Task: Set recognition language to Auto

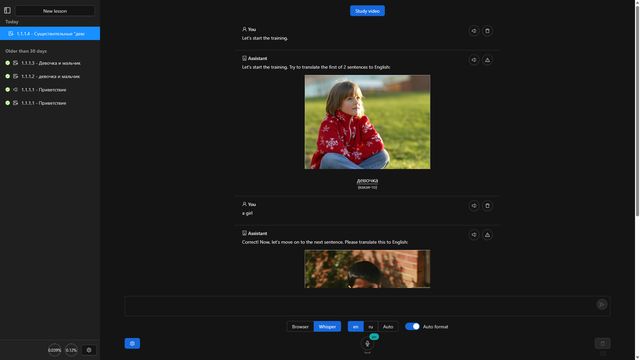Action: pos(388,327)
